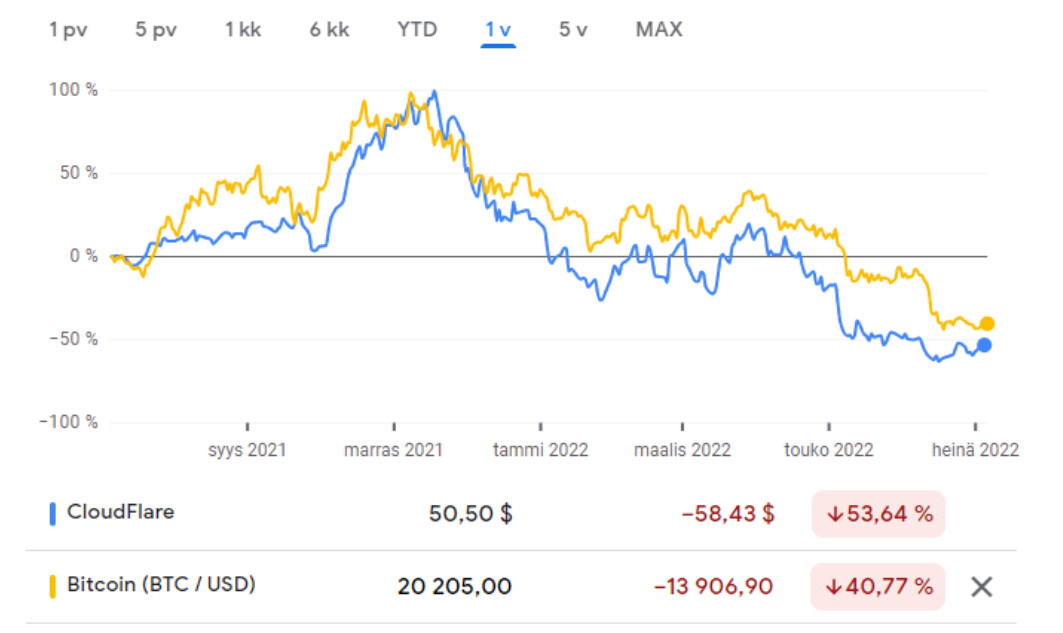The image size is (1063, 633).
Task: Click the Bitcoin price 20 205,00
Action: 454,586
